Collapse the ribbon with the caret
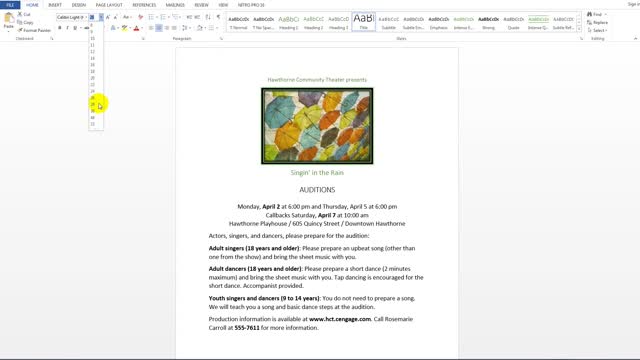The image size is (640, 360). [635, 38]
